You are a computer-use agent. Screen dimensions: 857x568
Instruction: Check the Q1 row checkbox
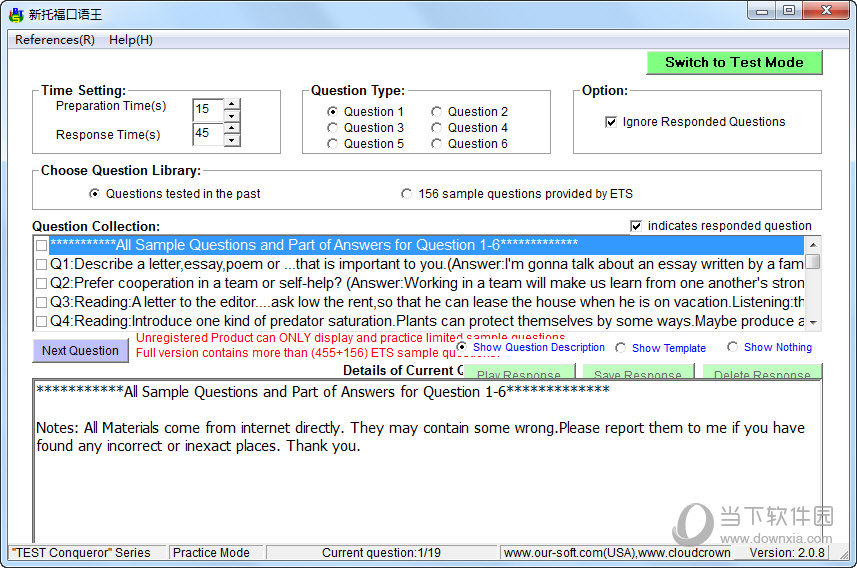(x=42, y=265)
